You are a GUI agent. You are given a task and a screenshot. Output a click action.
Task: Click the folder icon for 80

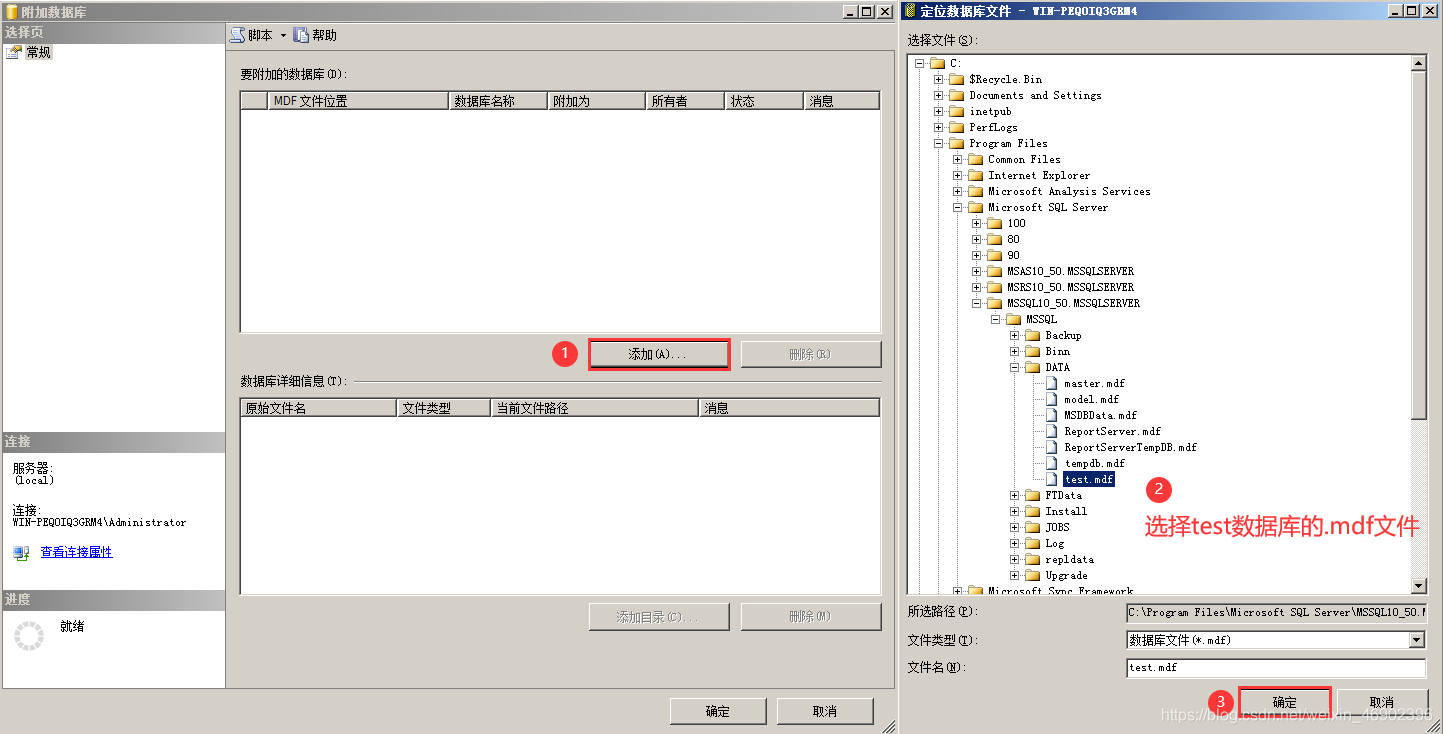pos(994,239)
